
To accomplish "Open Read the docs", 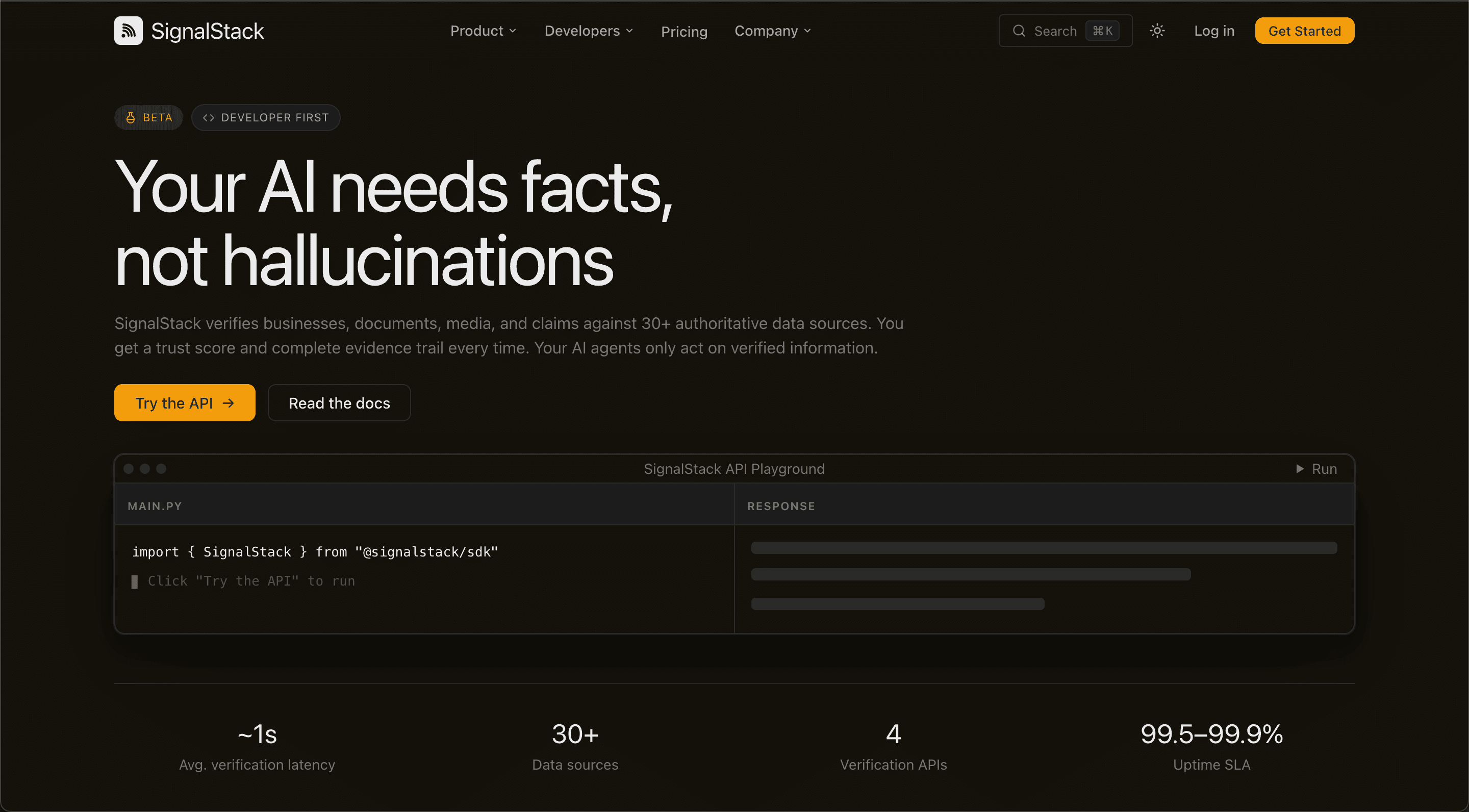I will click(339, 402).
